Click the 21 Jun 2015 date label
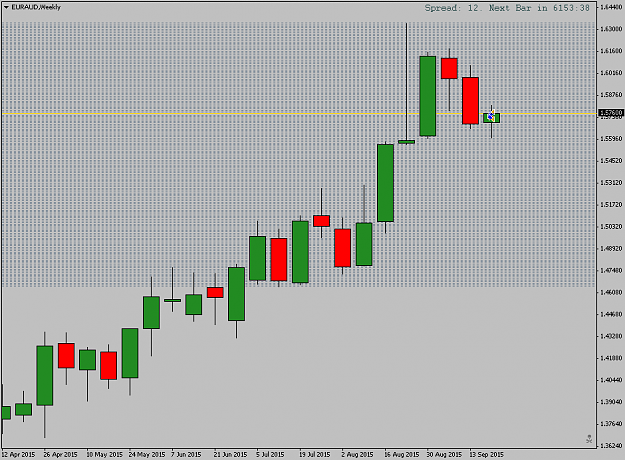 230,454
